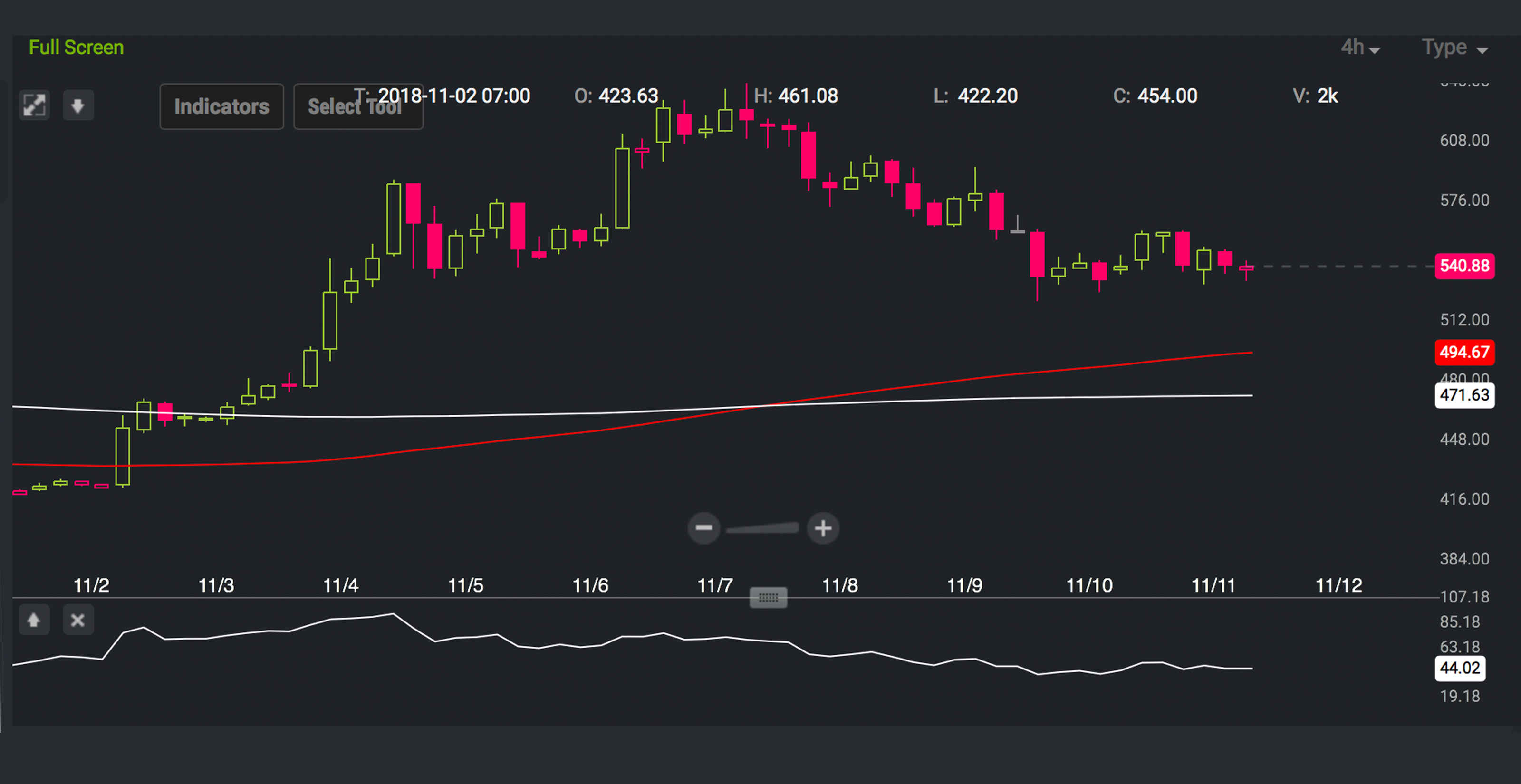Click the 44.02 RSI value label
Screen dimensions: 1521x784
1460,668
